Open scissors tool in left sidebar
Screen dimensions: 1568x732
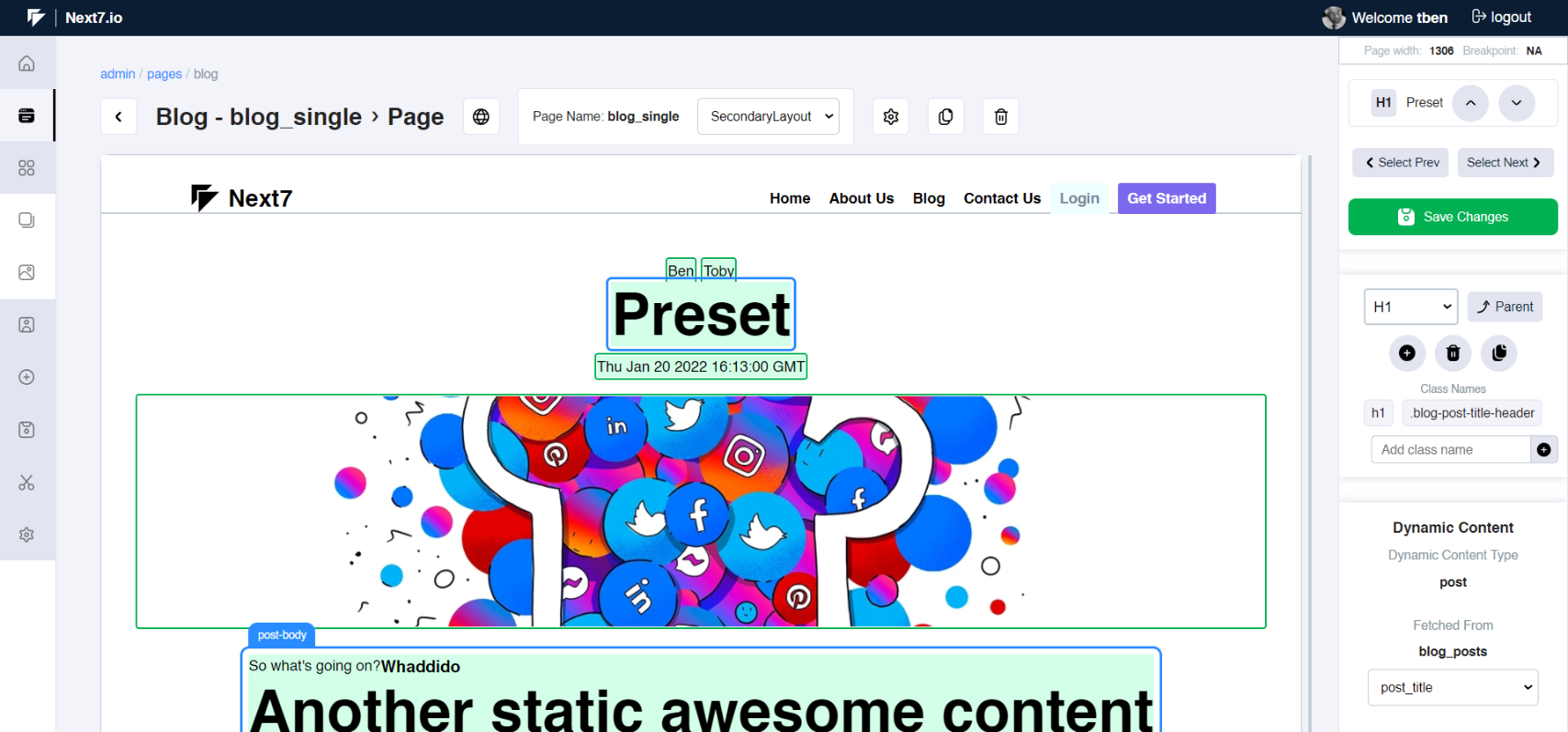(x=27, y=482)
